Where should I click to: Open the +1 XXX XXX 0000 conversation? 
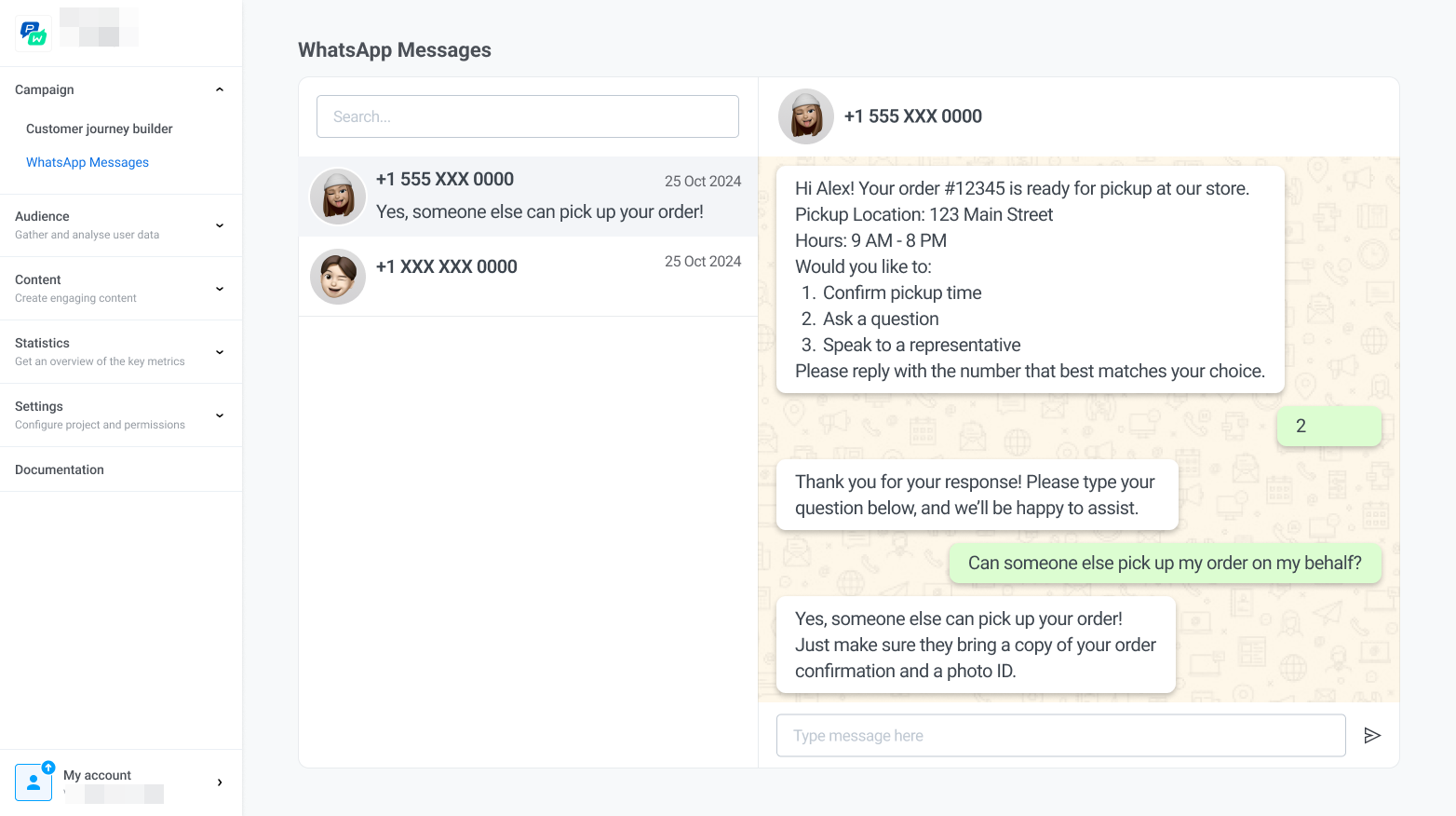pyautogui.click(x=528, y=277)
